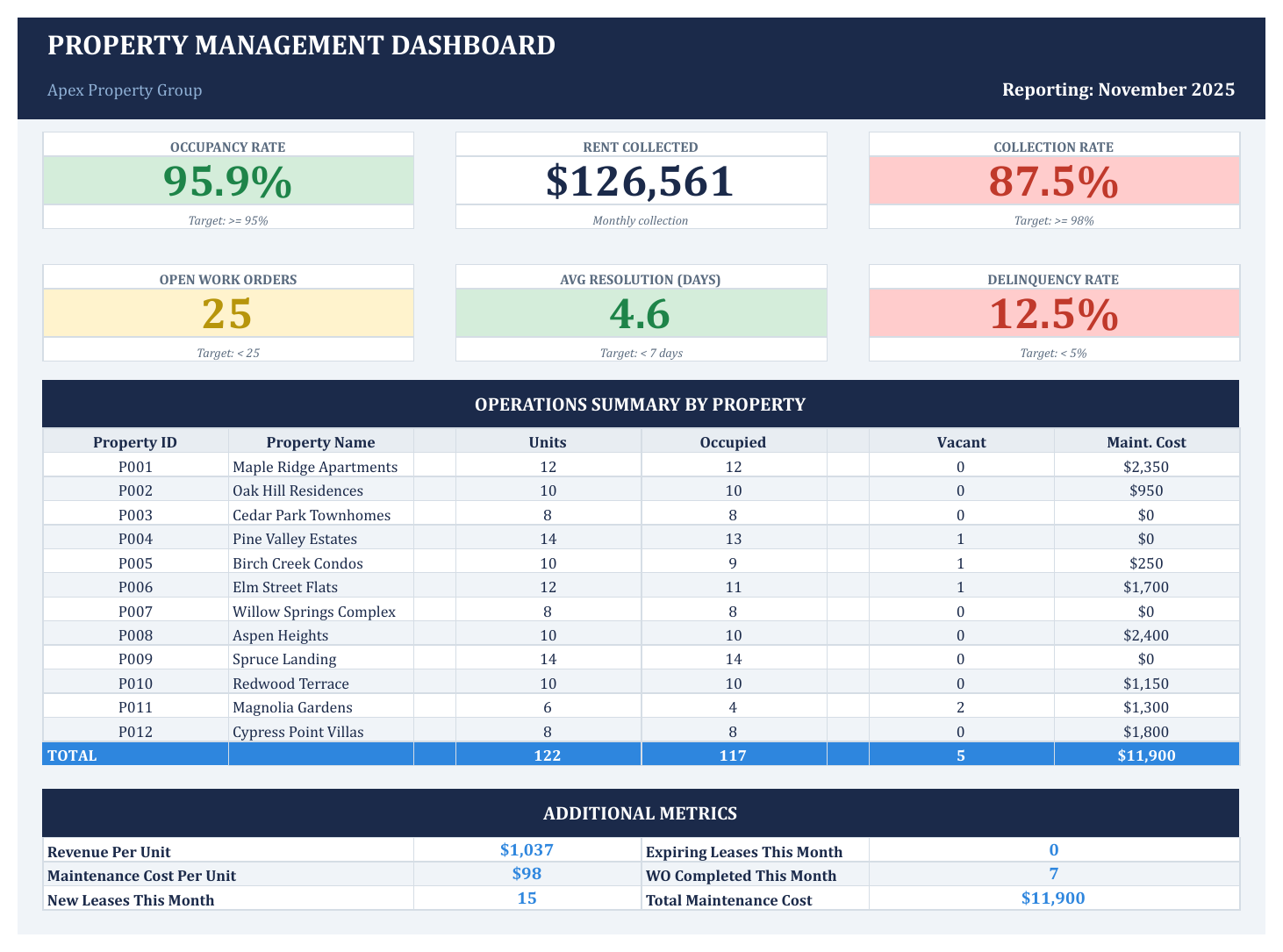Click the Rent Collected value $126,561
Image resolution: width=1283 pixels, height=952 pixels.
641,181
